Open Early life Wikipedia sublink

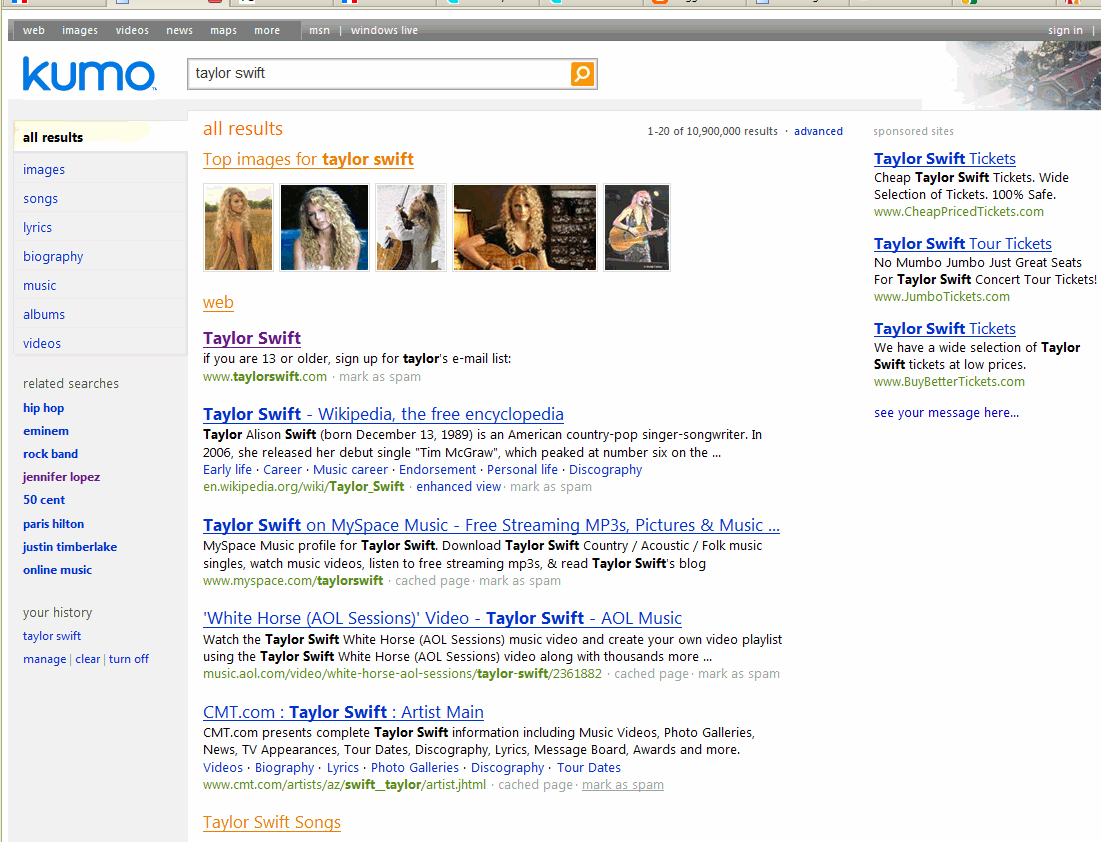pyautogui.click(x=228, y=470)
